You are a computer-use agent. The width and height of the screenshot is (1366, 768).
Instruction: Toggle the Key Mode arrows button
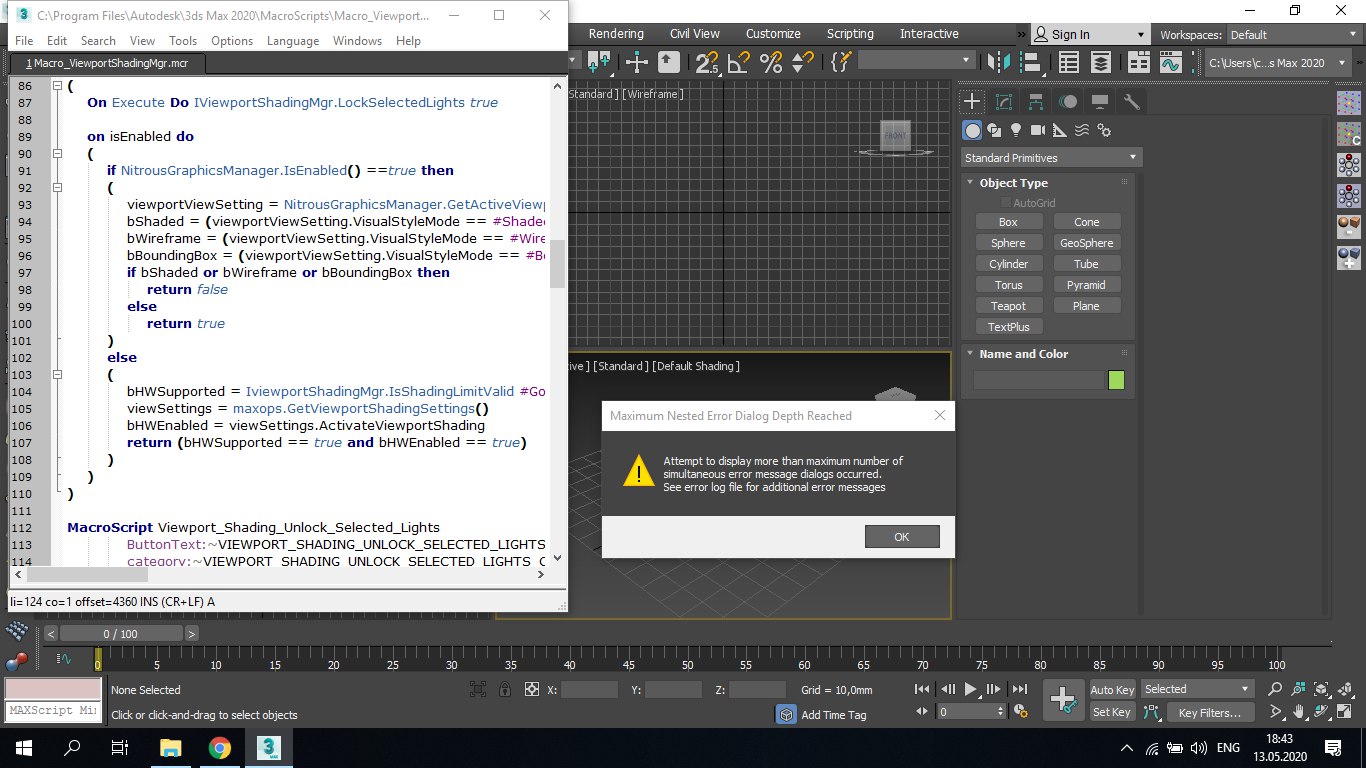(x=922, y=711)
